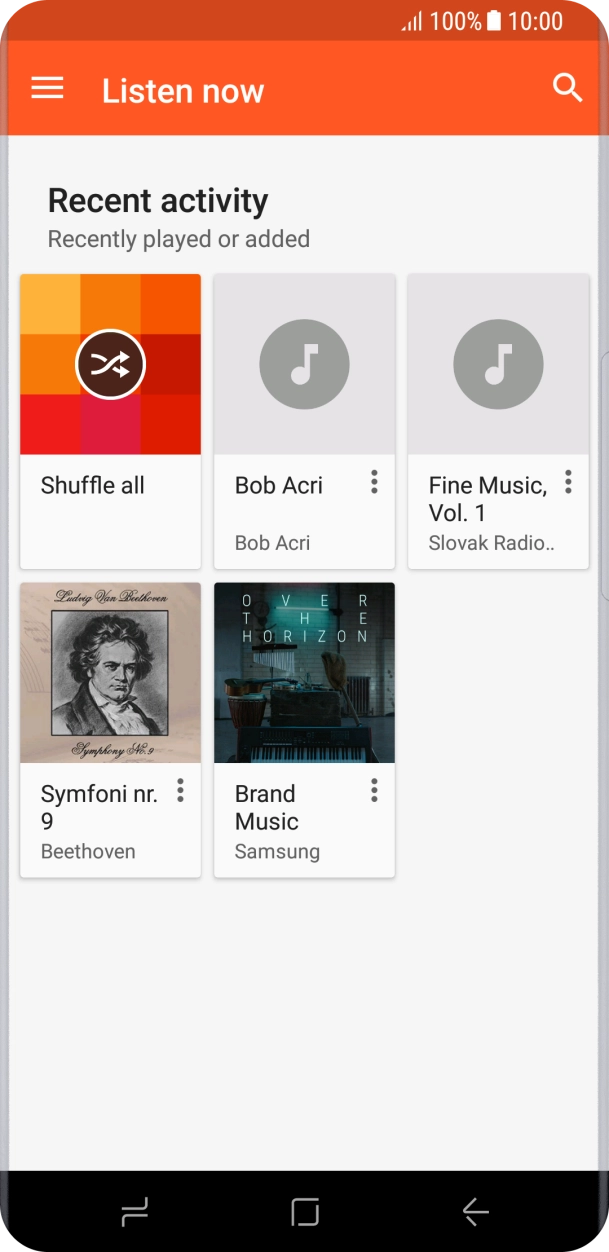Open the recent apps navigation button
Viewport: 609px width, 1252px height.
click(135, 1212)
